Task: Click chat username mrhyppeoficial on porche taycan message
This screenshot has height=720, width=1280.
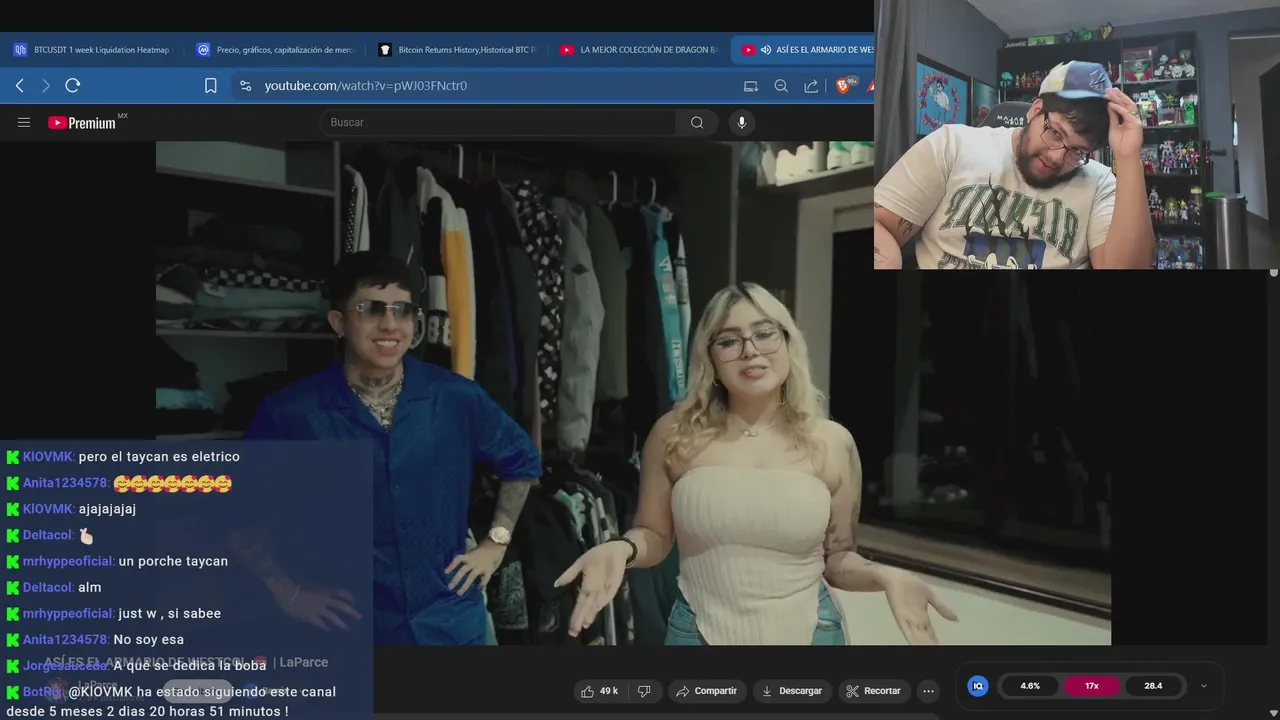Action: click(69, 561)
